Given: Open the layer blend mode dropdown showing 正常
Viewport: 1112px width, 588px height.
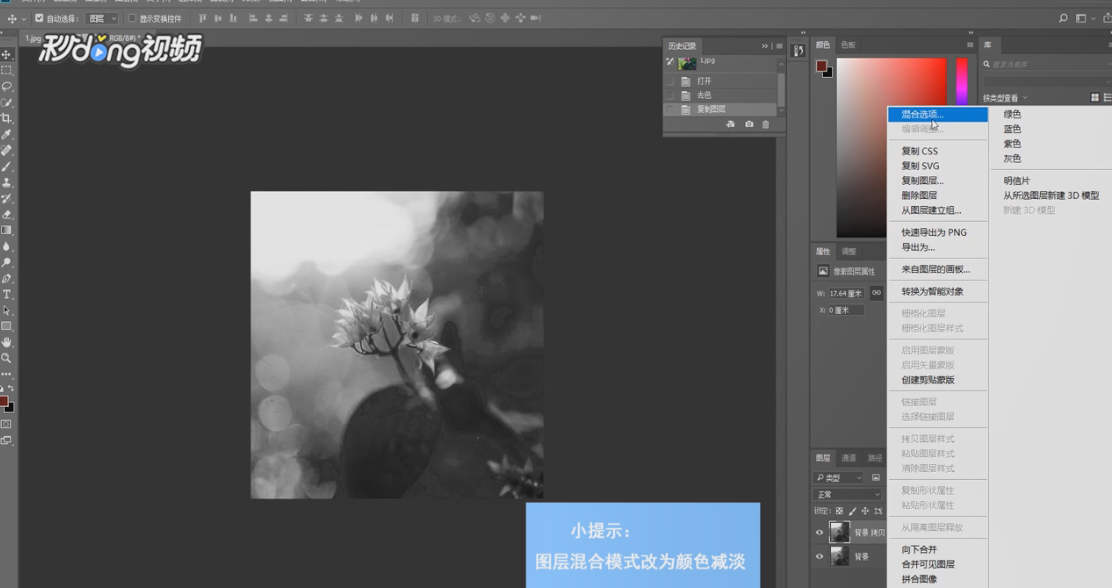Looking at the screenshot, I should [845, 493].
